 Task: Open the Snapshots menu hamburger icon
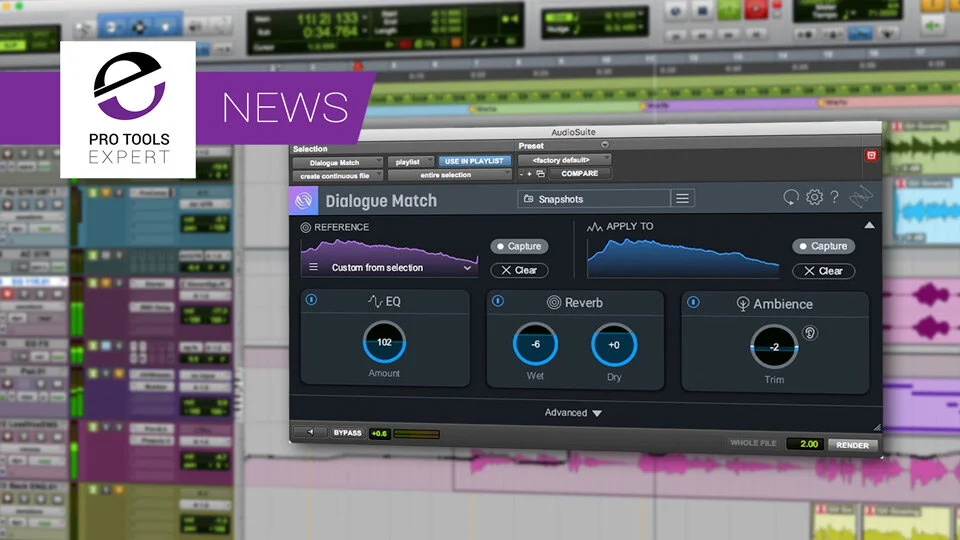click(682, 198)
